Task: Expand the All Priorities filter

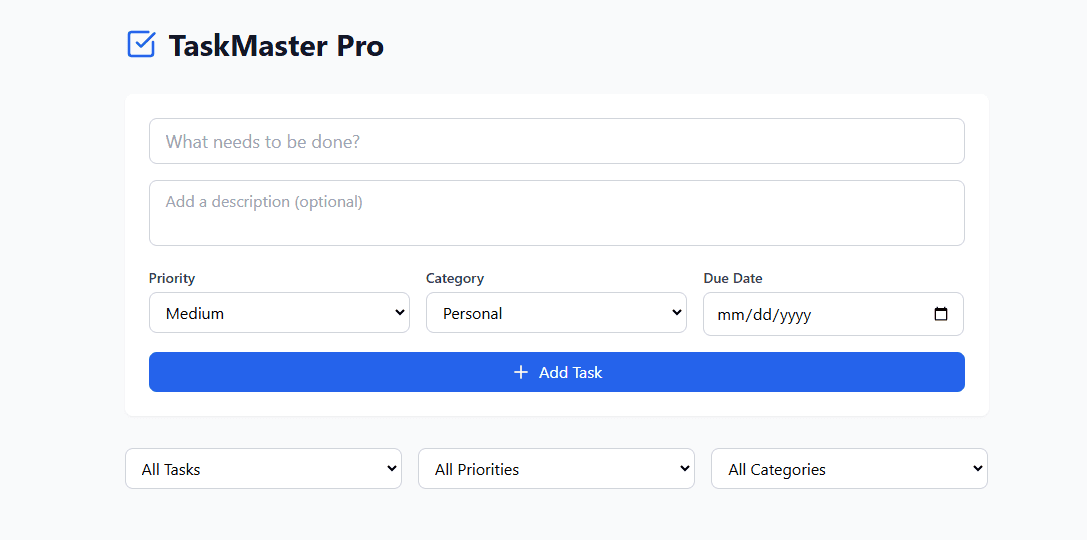Action: [x=556, y=469]
